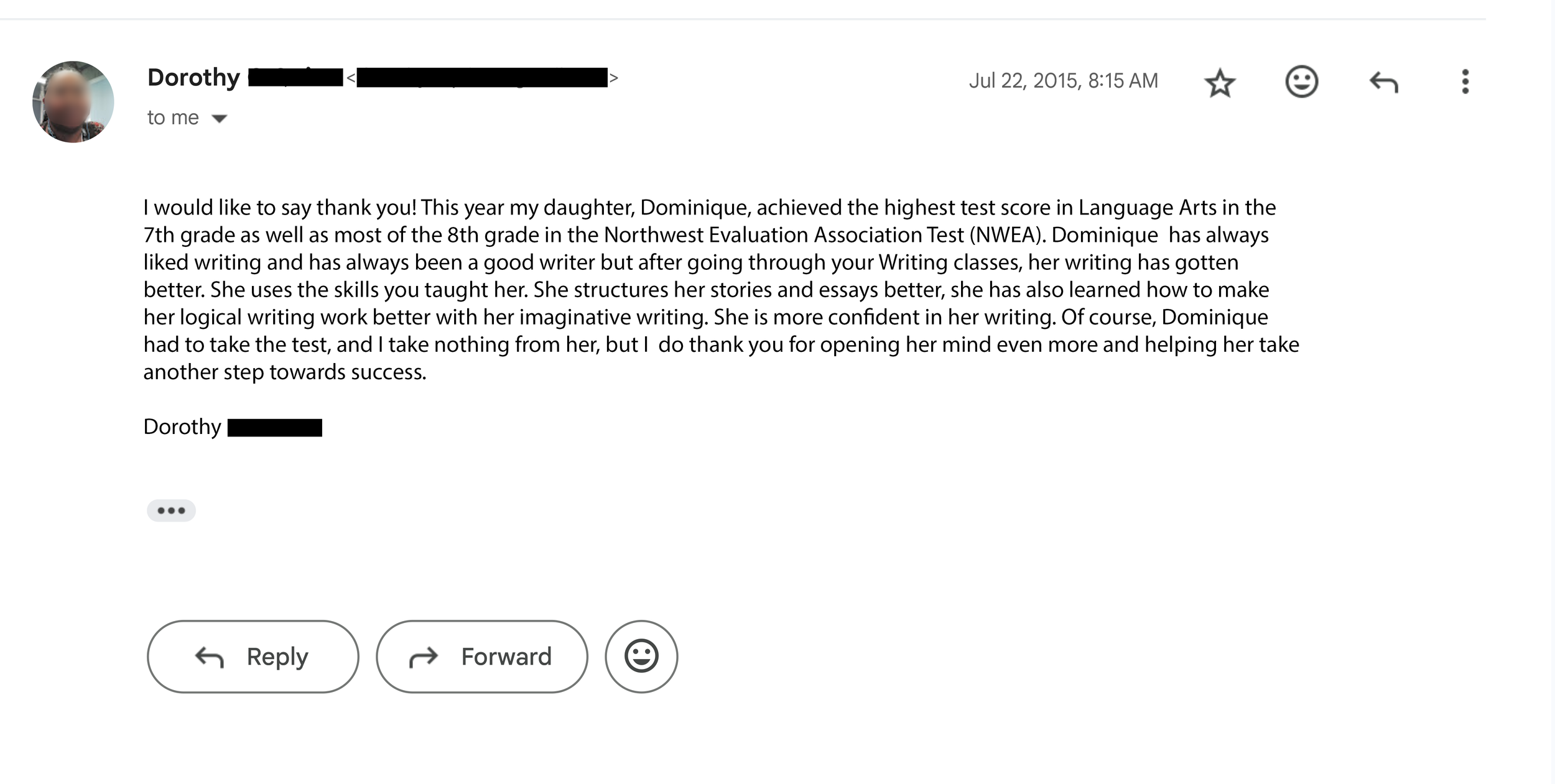Click the Reply button below the message
This screenshot has height=784, width=1555.
pyautogui.click(x=253, y=657)
